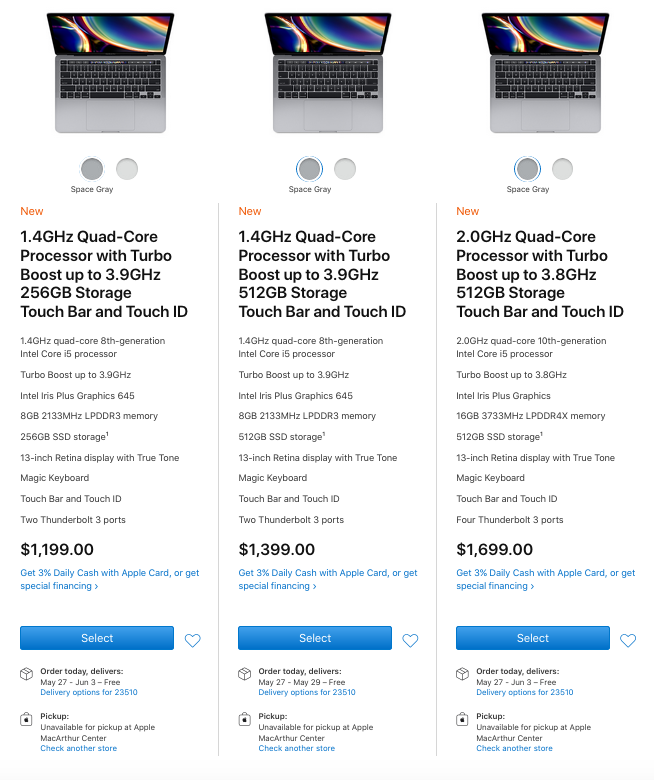Open delivery options for 23510 under $1,399.00

[307, 692]
